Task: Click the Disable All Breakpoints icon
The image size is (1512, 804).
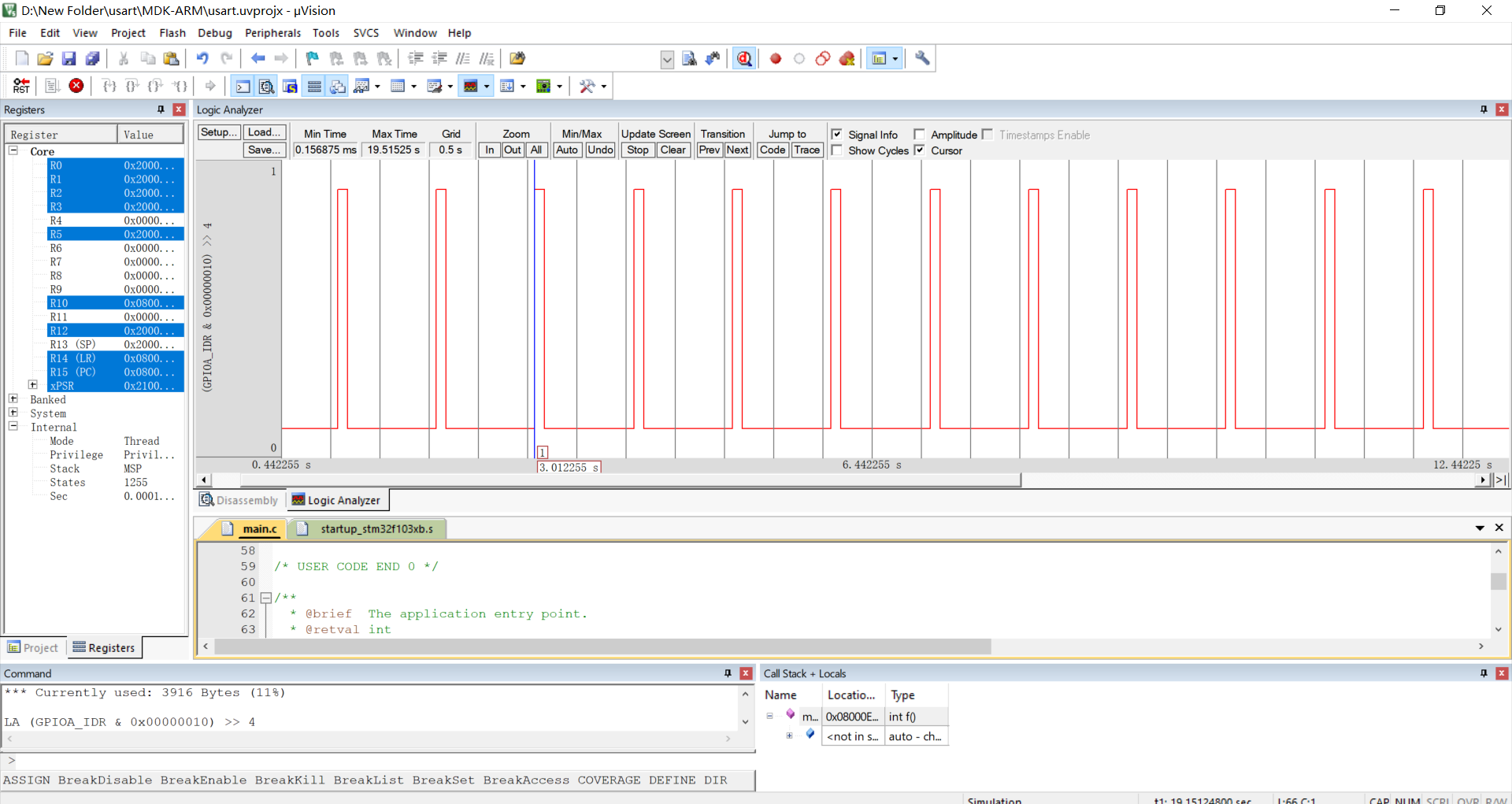Action: tap(823, 58)
